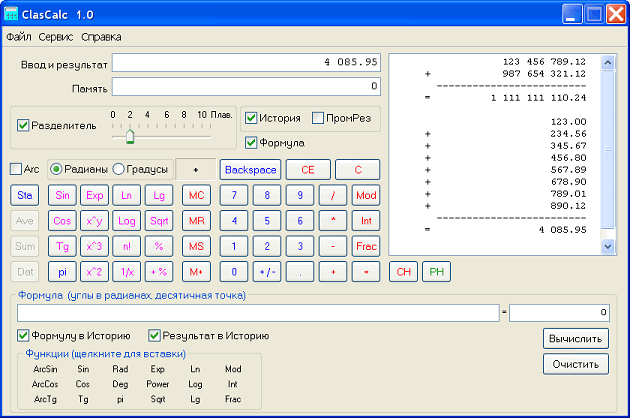
Task: Click the Exp button
Action: pos(94,195)
